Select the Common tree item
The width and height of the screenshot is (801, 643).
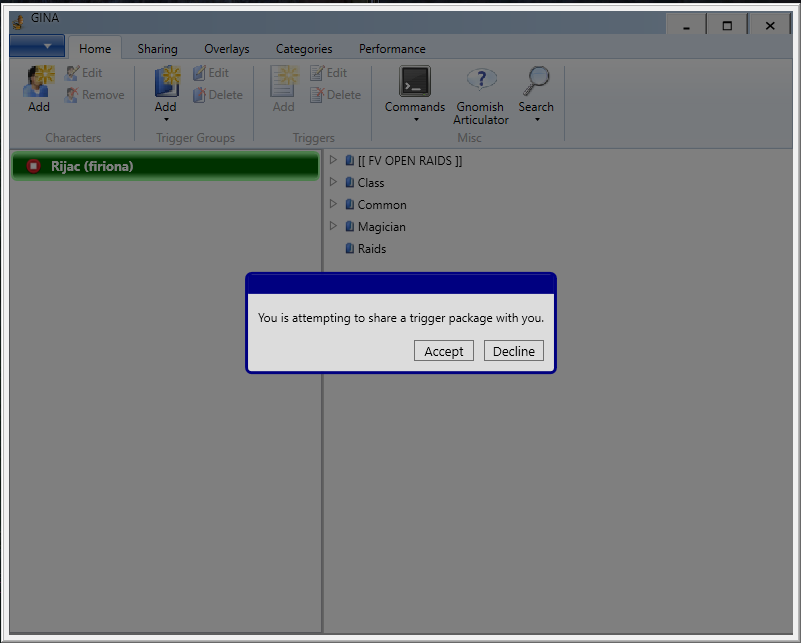382,205
